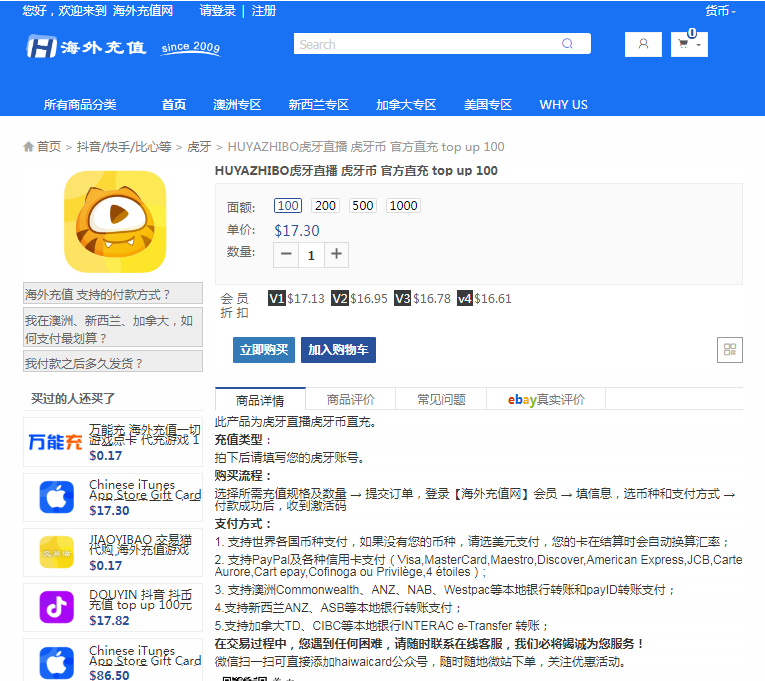Click the QR code icon

point(730,349)
